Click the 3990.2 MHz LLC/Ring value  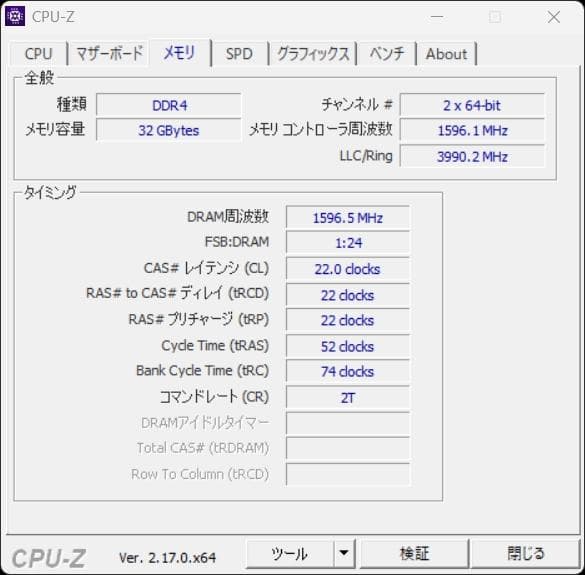pos(472,156)
